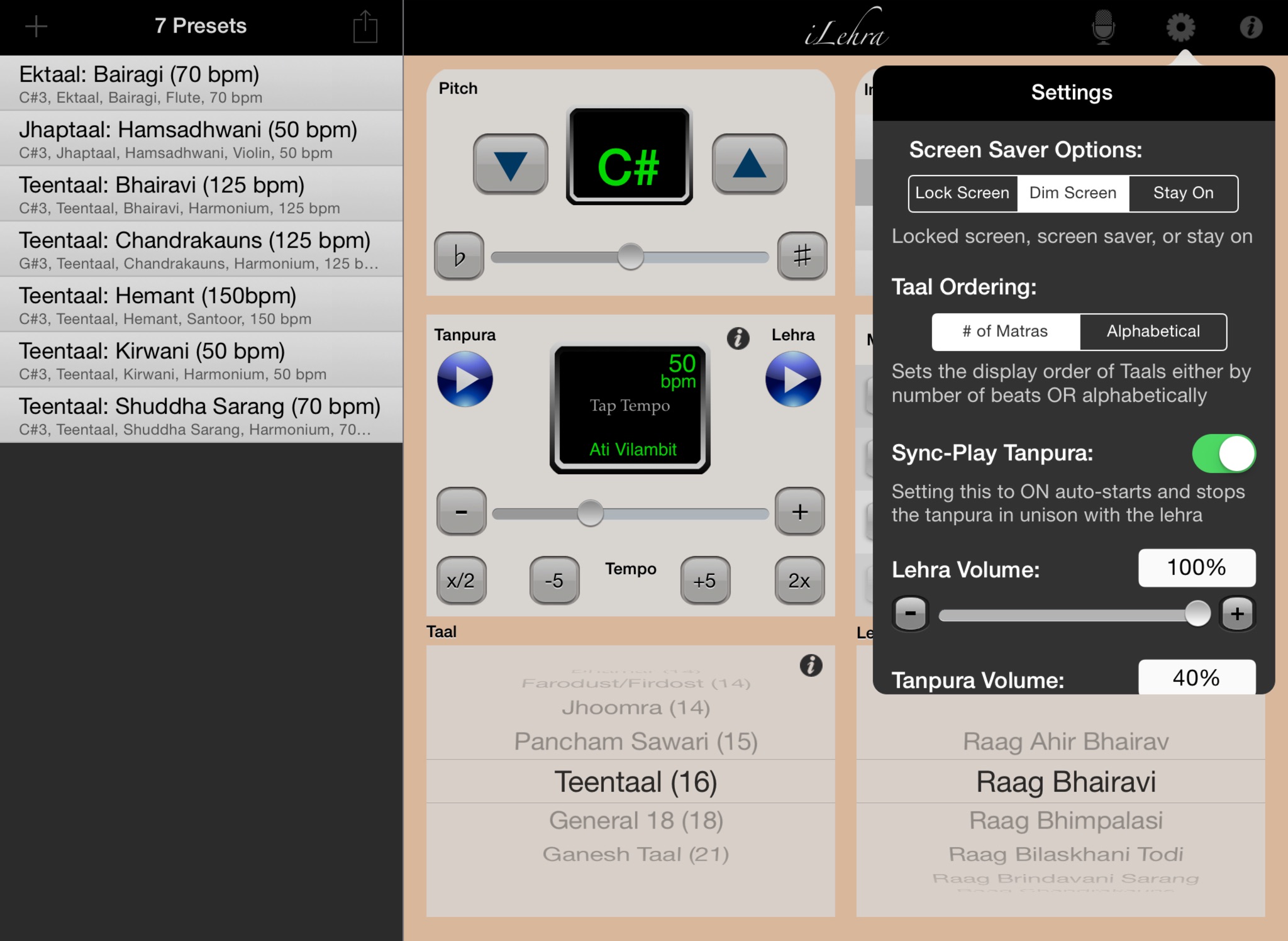This screenshot has width=1288, height=941.
Task: Select Stay On screen saver option
Action: click(1183, 193)
